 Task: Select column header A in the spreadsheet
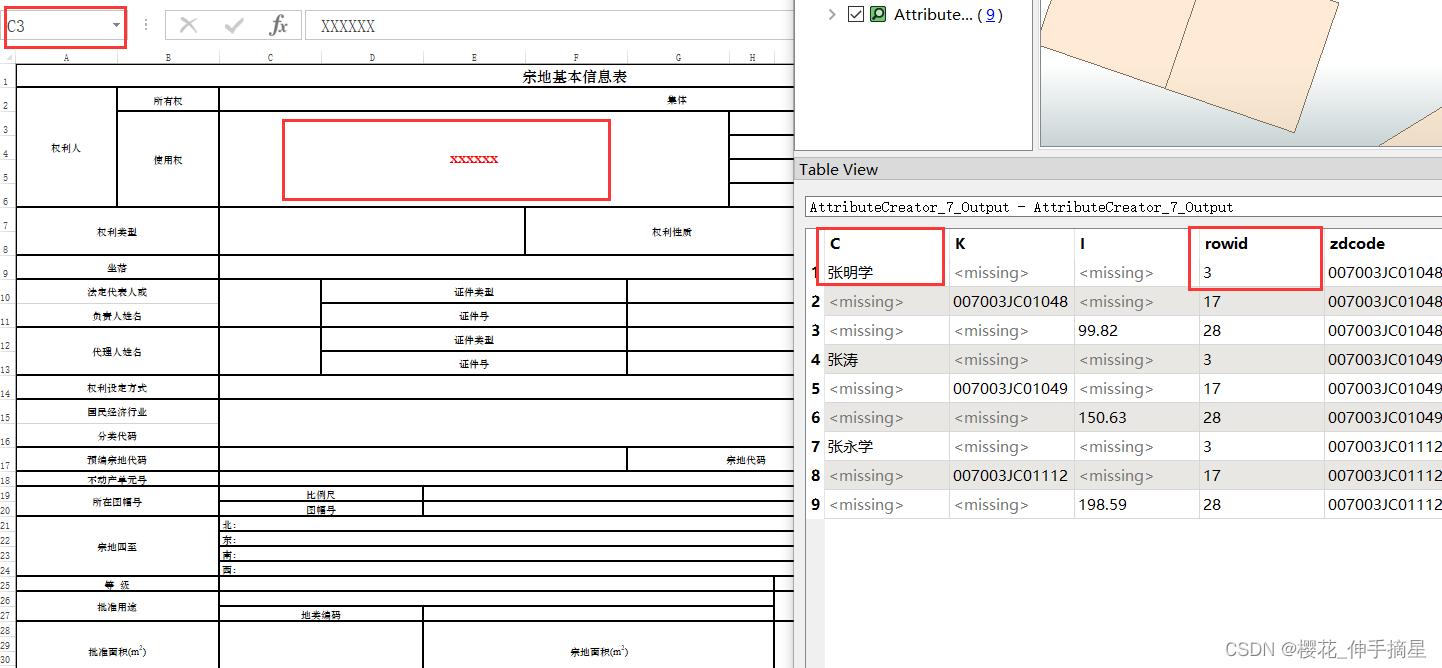point(66,57)
